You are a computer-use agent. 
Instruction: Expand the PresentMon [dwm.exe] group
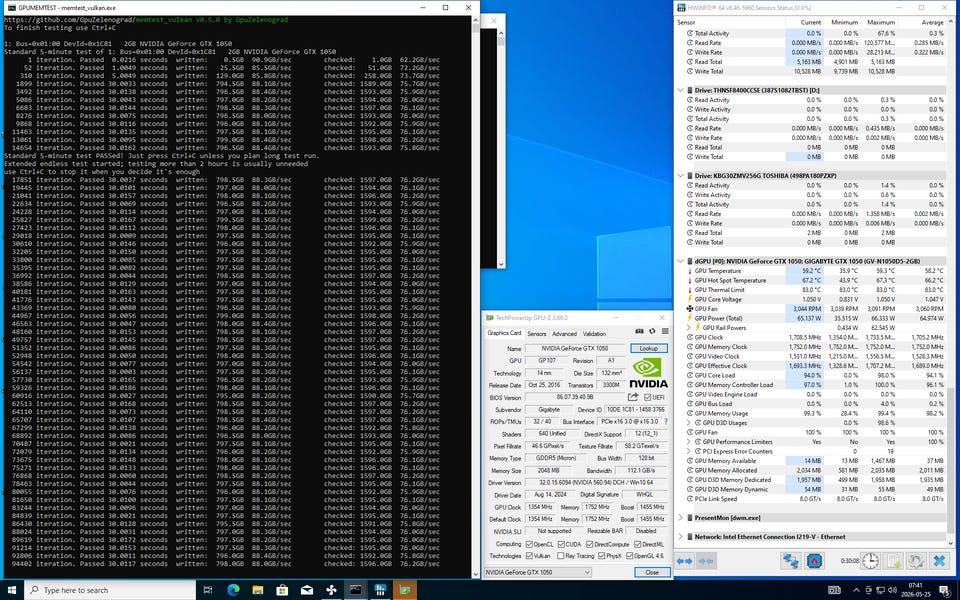point(681,518)
